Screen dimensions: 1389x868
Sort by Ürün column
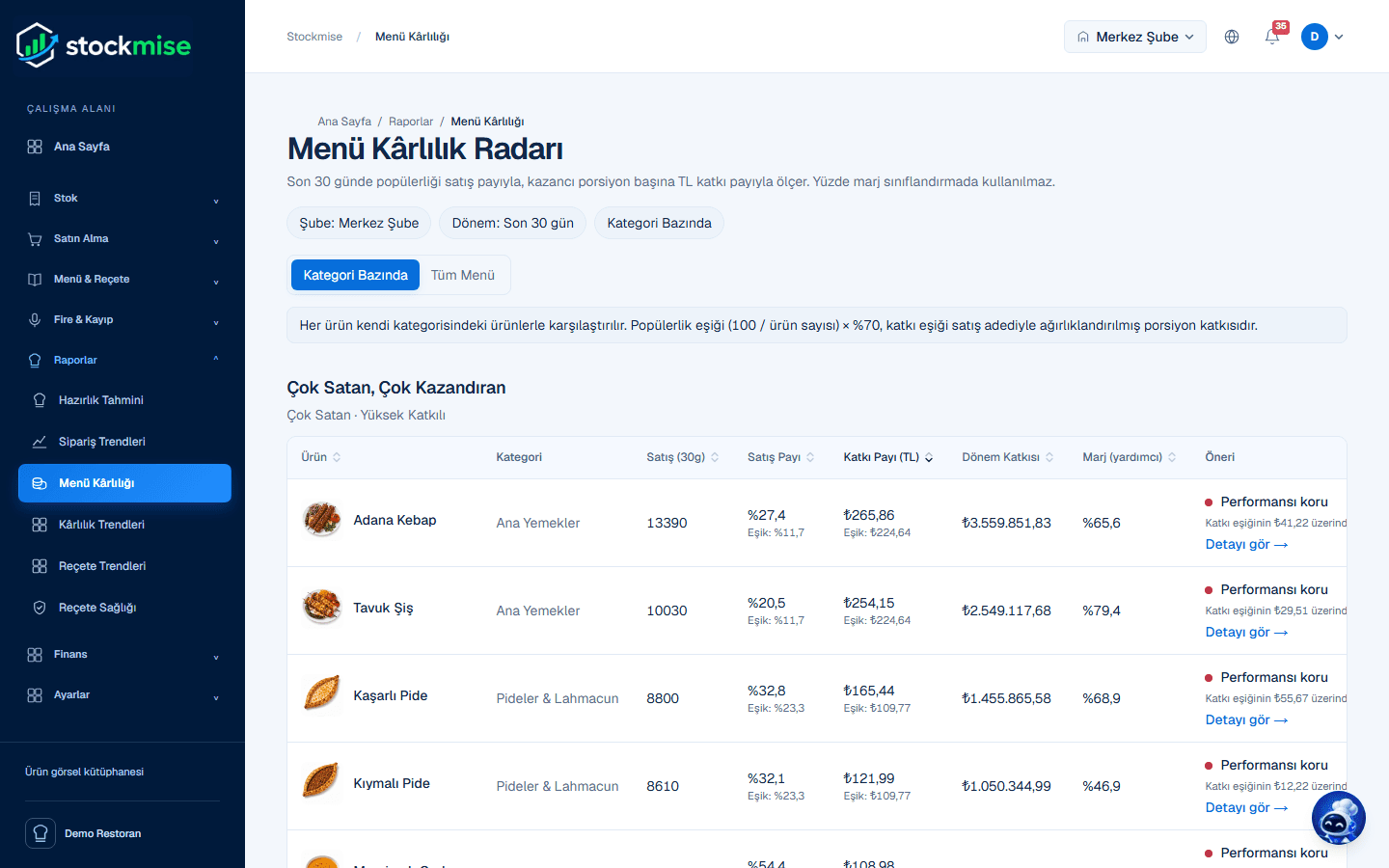[x=321, y=457]
